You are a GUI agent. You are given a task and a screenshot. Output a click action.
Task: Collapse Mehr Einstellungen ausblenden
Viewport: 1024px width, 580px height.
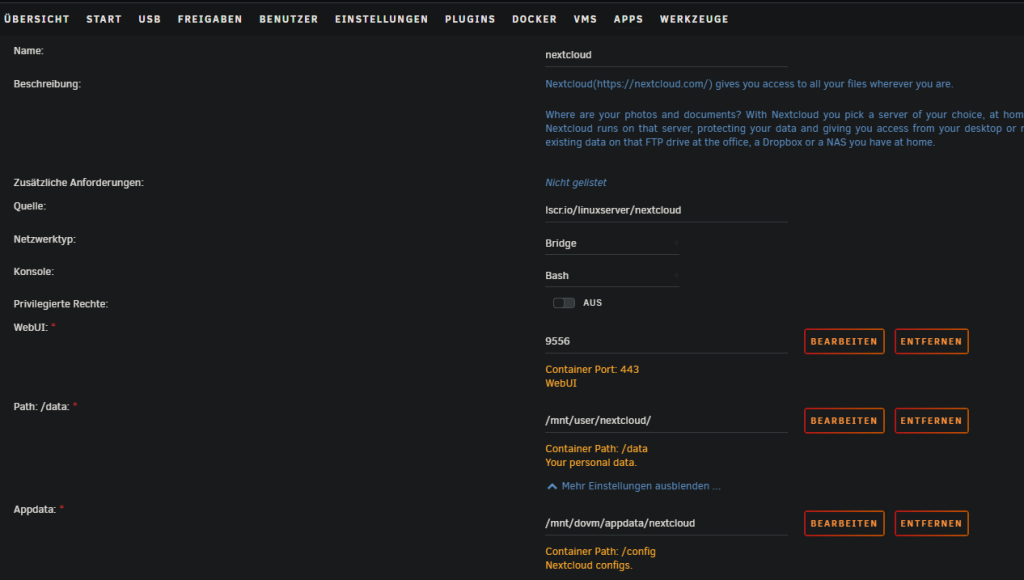641,486
